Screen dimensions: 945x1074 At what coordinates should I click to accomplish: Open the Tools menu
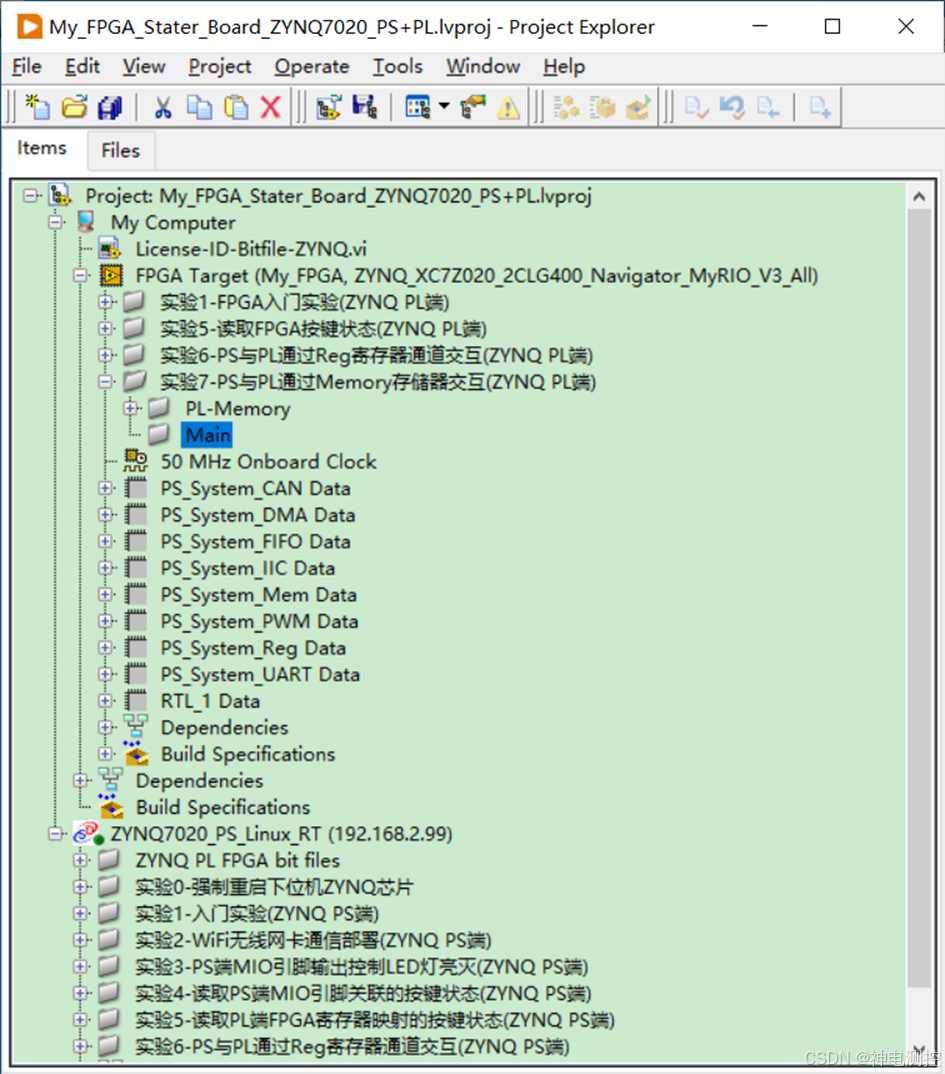[397, 66]
